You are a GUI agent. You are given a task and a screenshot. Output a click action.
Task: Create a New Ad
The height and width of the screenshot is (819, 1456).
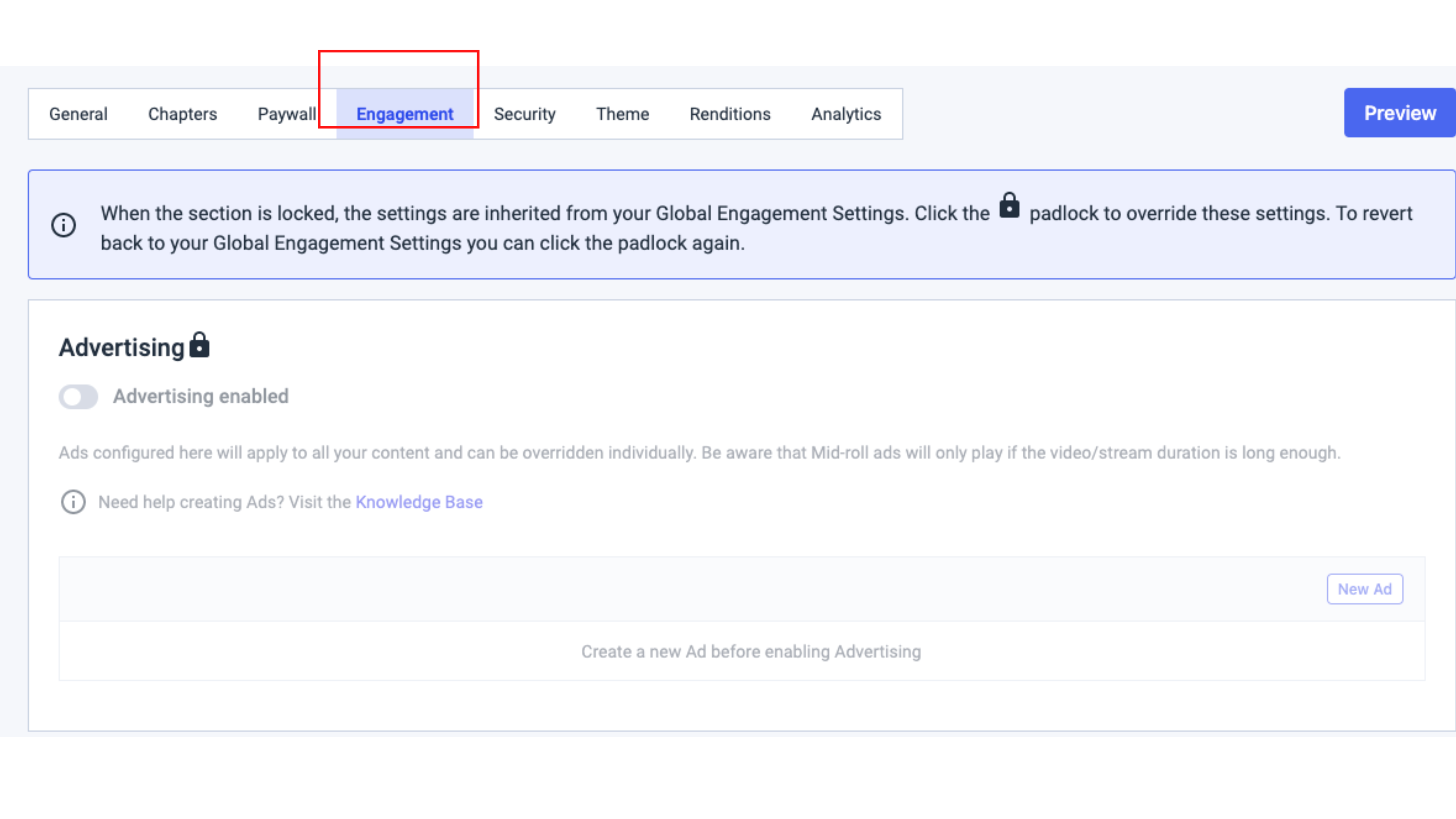pyautogui.click(x=1365, y=589)
